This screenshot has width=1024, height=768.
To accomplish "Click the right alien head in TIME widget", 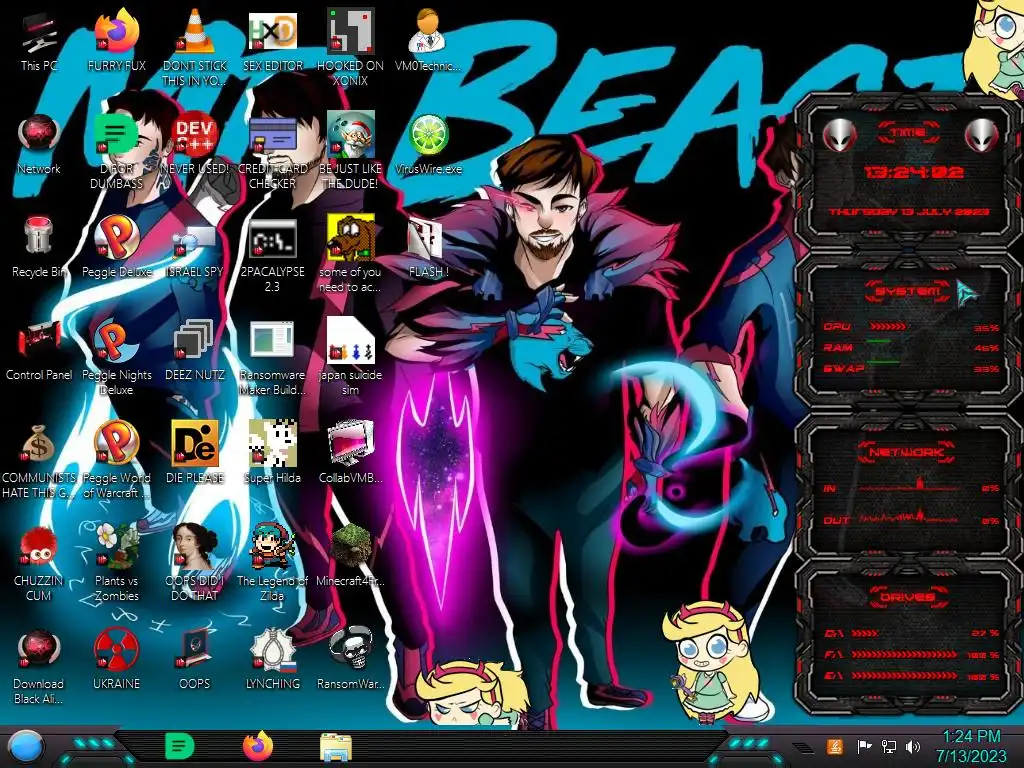I will coord(981,136).
